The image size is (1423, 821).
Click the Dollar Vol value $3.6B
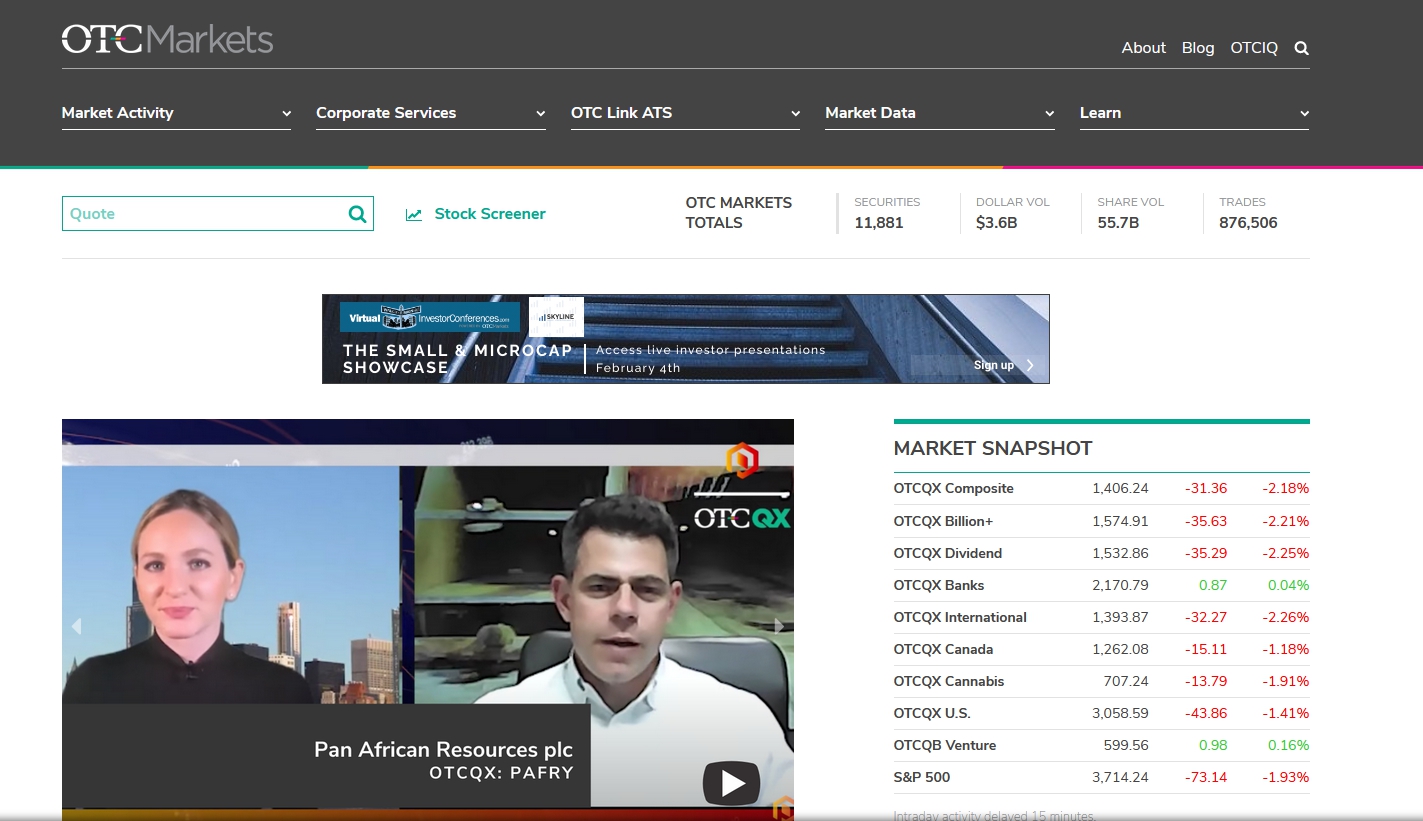coord(996,223)
